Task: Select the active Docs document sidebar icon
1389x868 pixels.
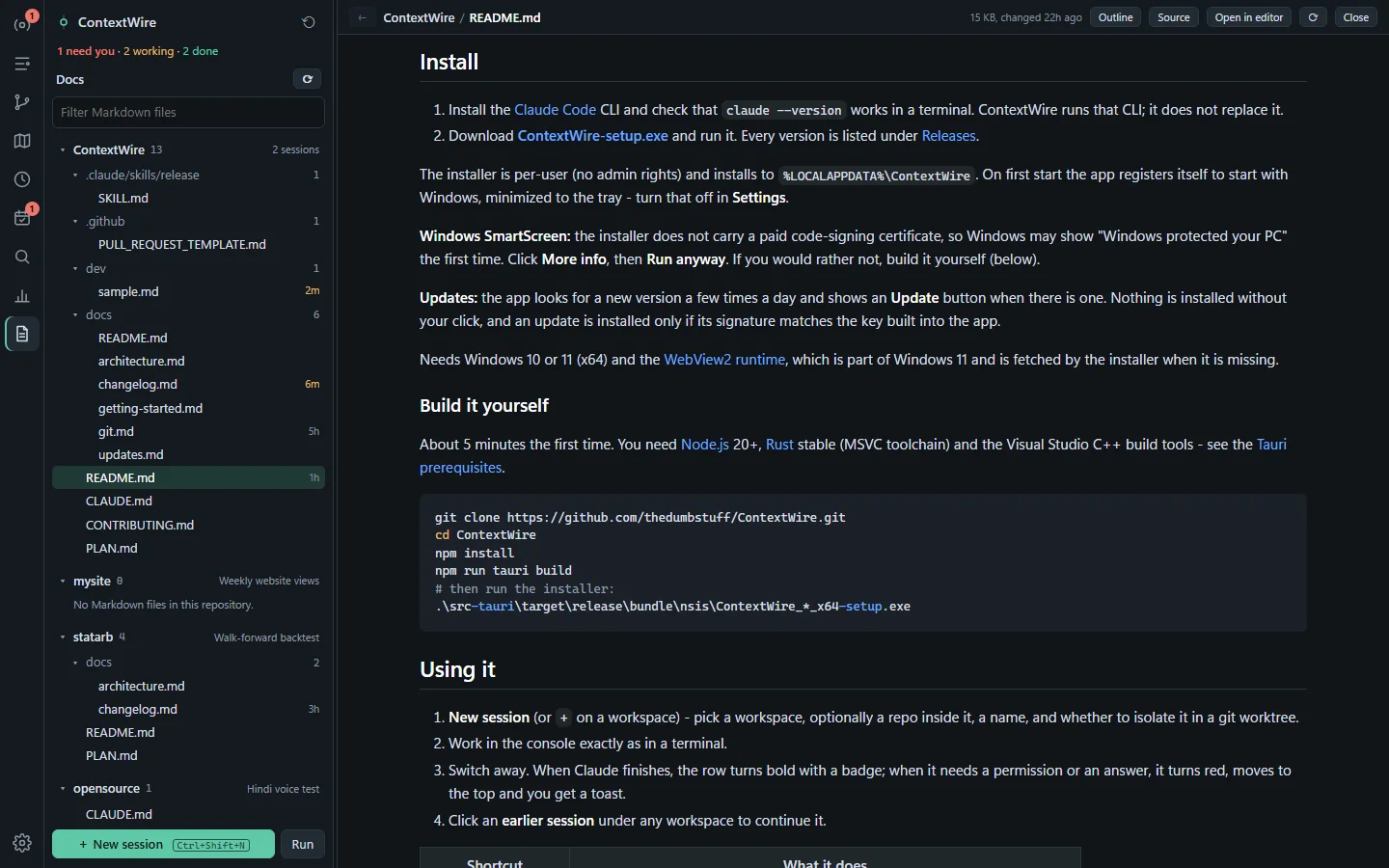Action: 22,334
